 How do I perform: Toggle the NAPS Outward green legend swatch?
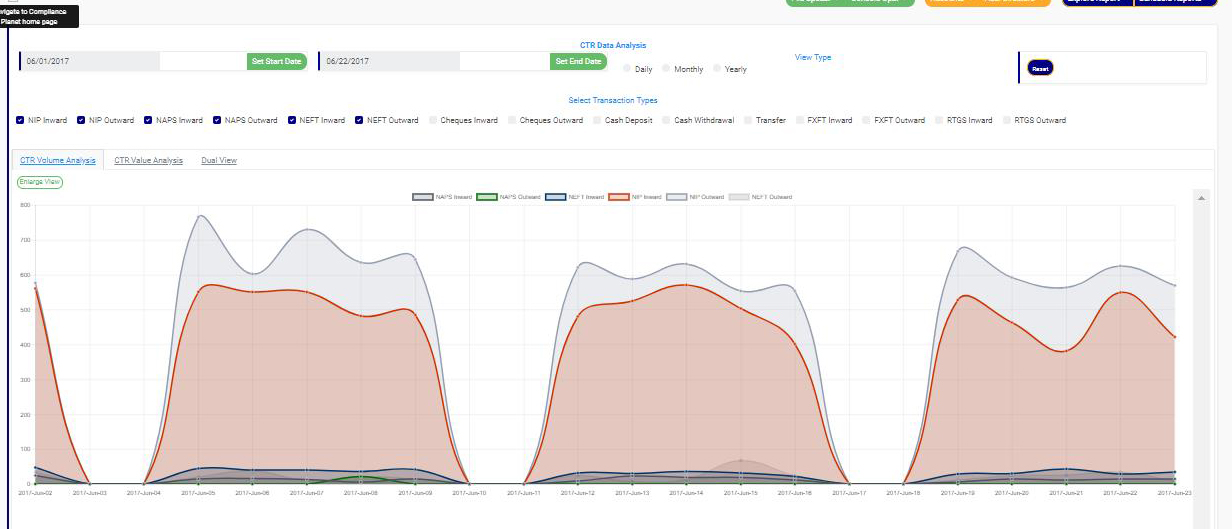click(487, 197)
